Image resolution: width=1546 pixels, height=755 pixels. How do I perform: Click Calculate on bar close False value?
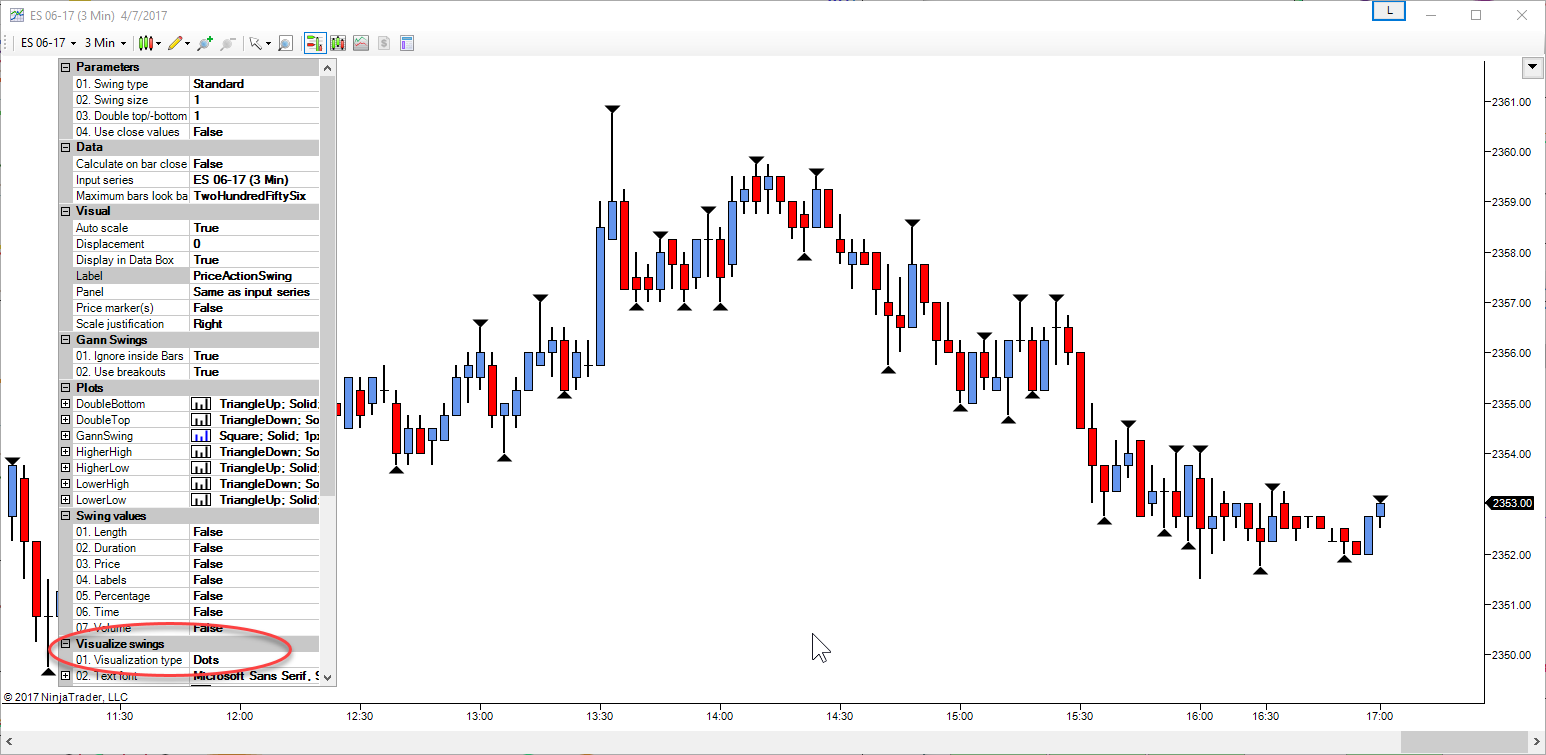[x=255, y=164]
